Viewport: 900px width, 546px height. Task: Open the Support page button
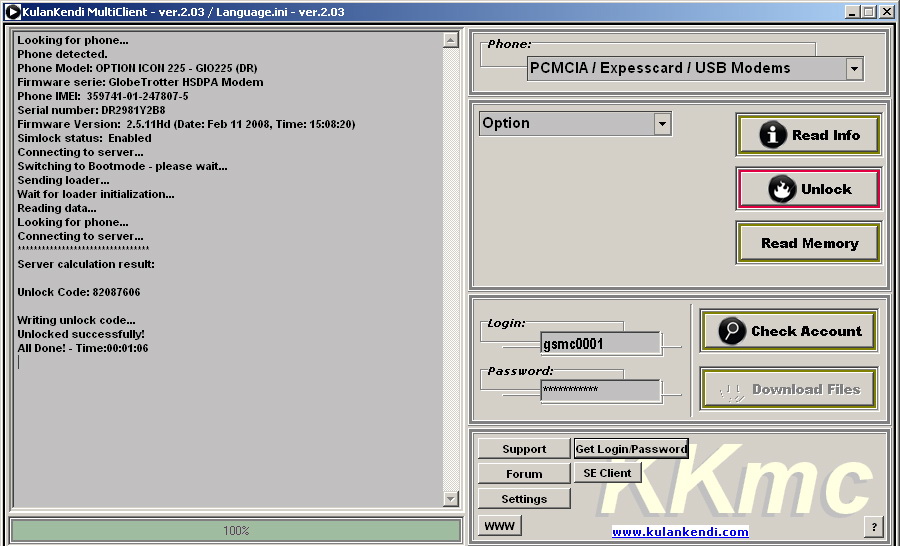524,449
